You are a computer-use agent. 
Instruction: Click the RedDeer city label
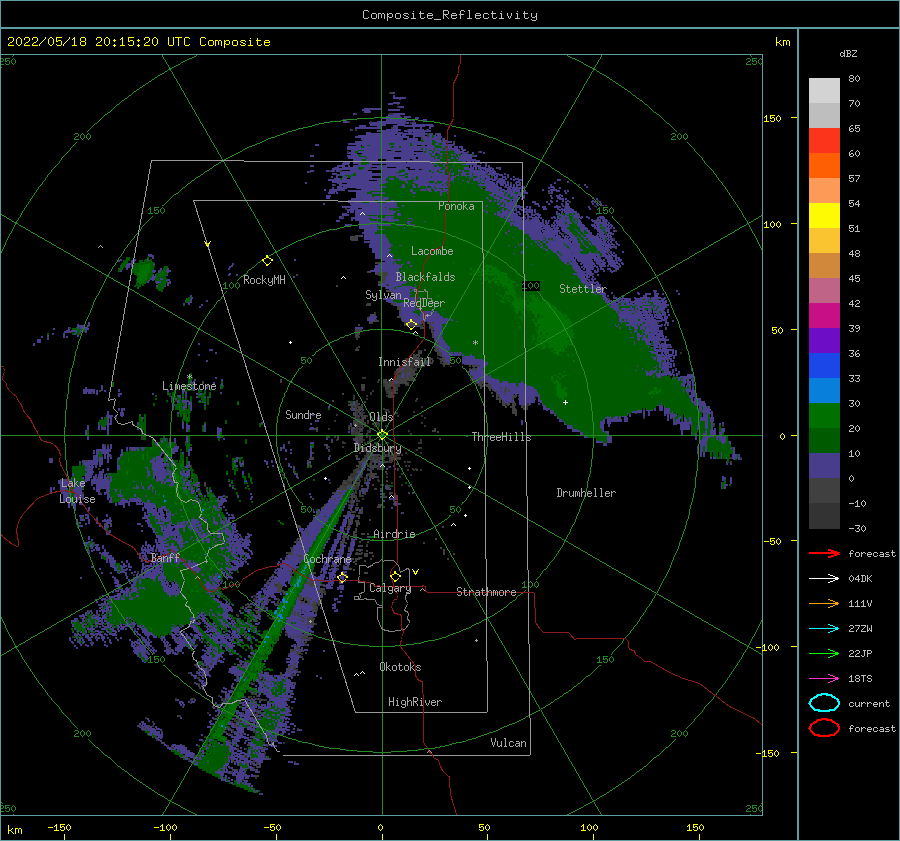(424, 303)
